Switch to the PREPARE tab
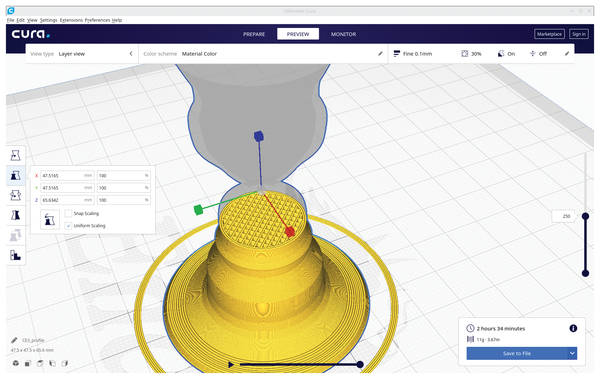Screen dimensions: 600x379 254,34
